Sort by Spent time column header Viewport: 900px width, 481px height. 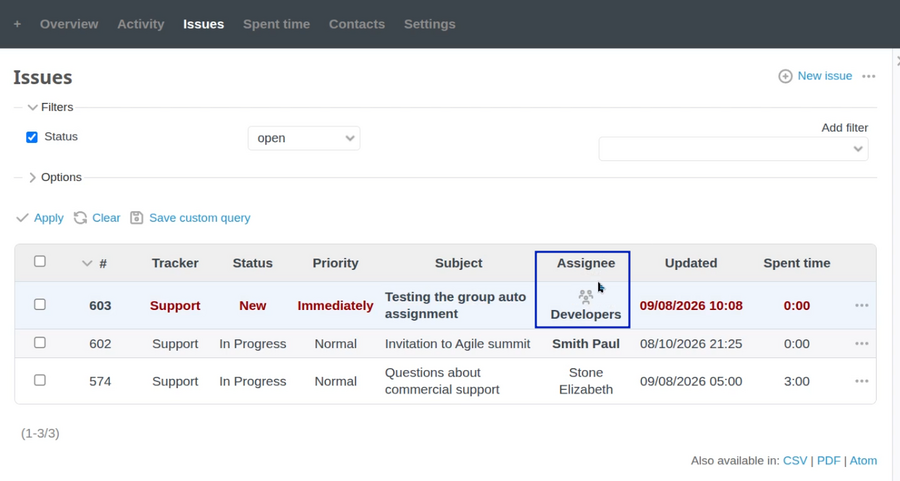tap(797, 263)
